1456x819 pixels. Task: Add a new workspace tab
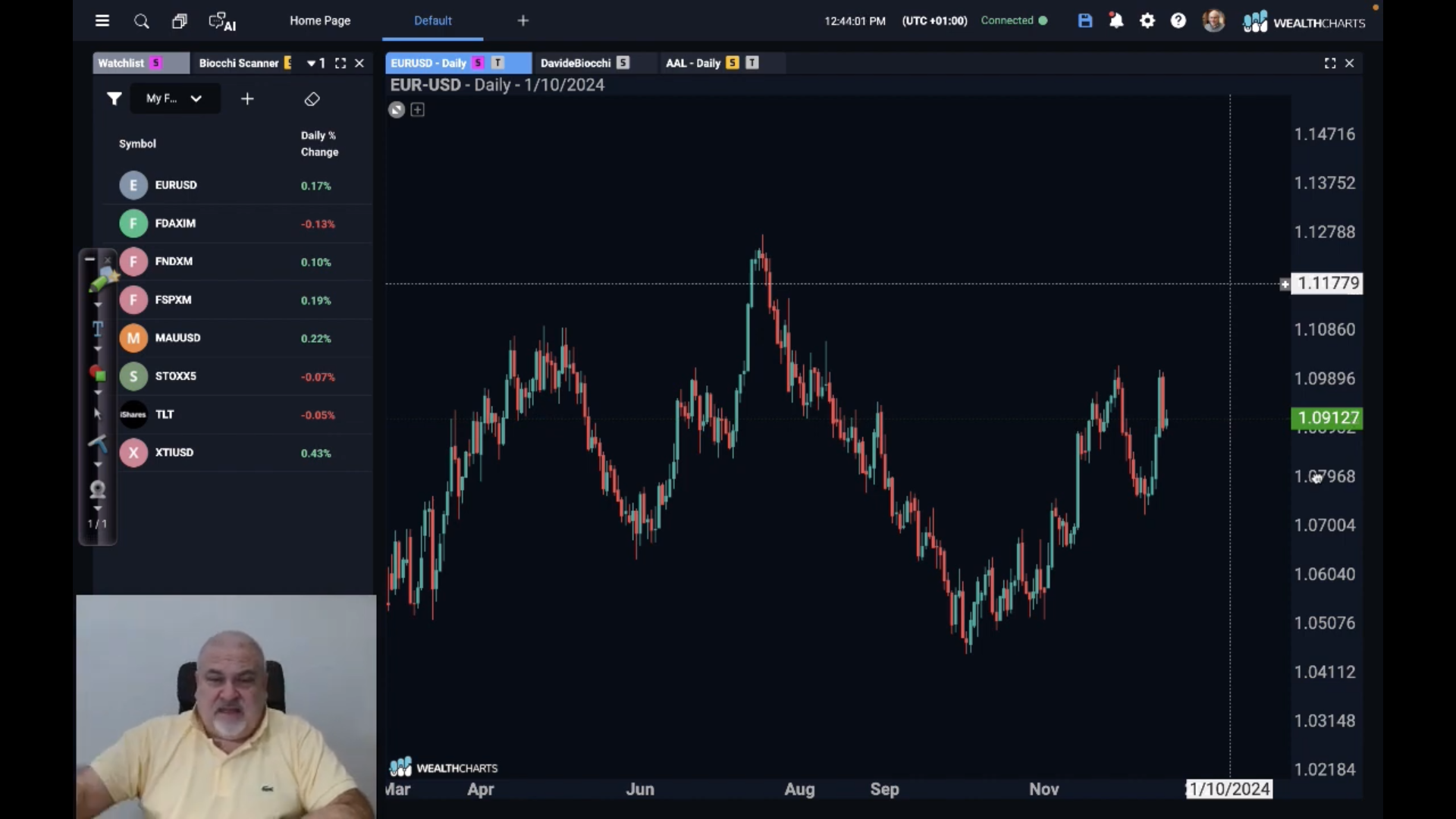pos(523,20)
